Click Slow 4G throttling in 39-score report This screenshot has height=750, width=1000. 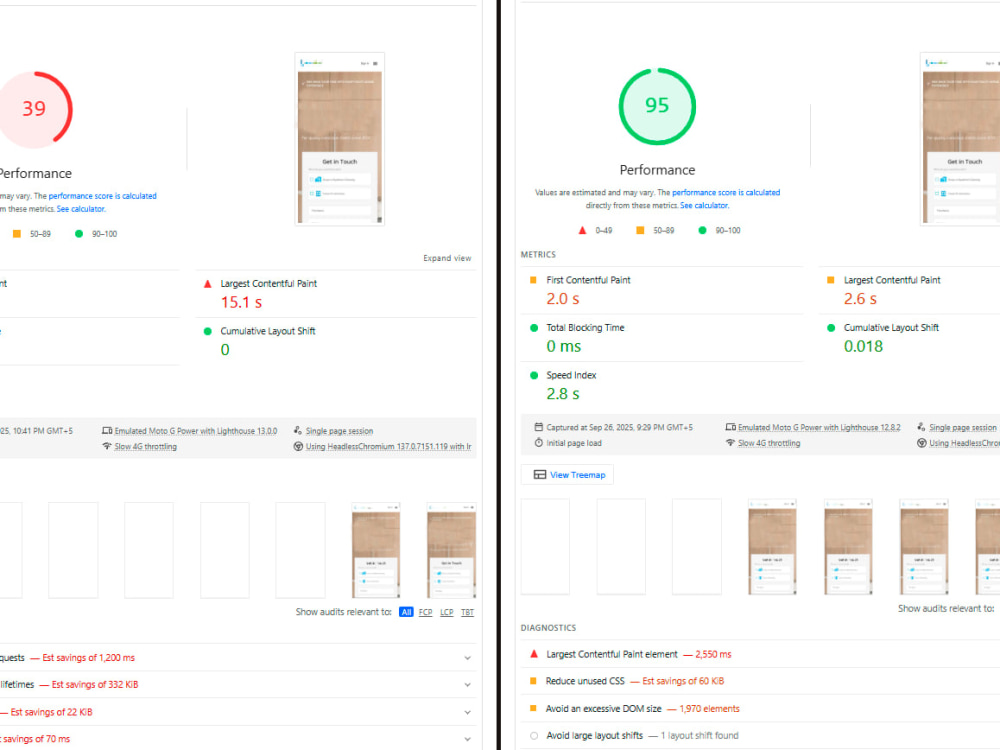pos(145,446)
